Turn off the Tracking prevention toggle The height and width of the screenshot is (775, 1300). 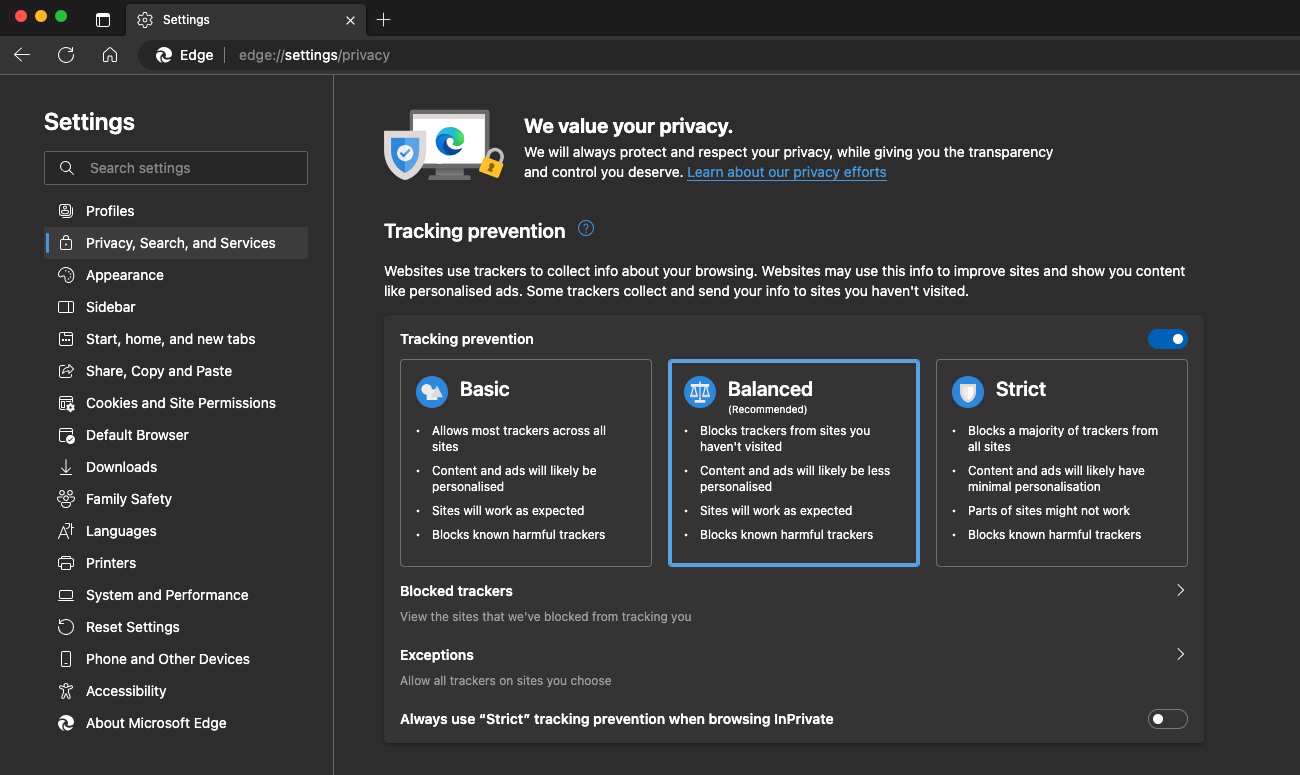pyautogui.click(x=1167, y=339)
